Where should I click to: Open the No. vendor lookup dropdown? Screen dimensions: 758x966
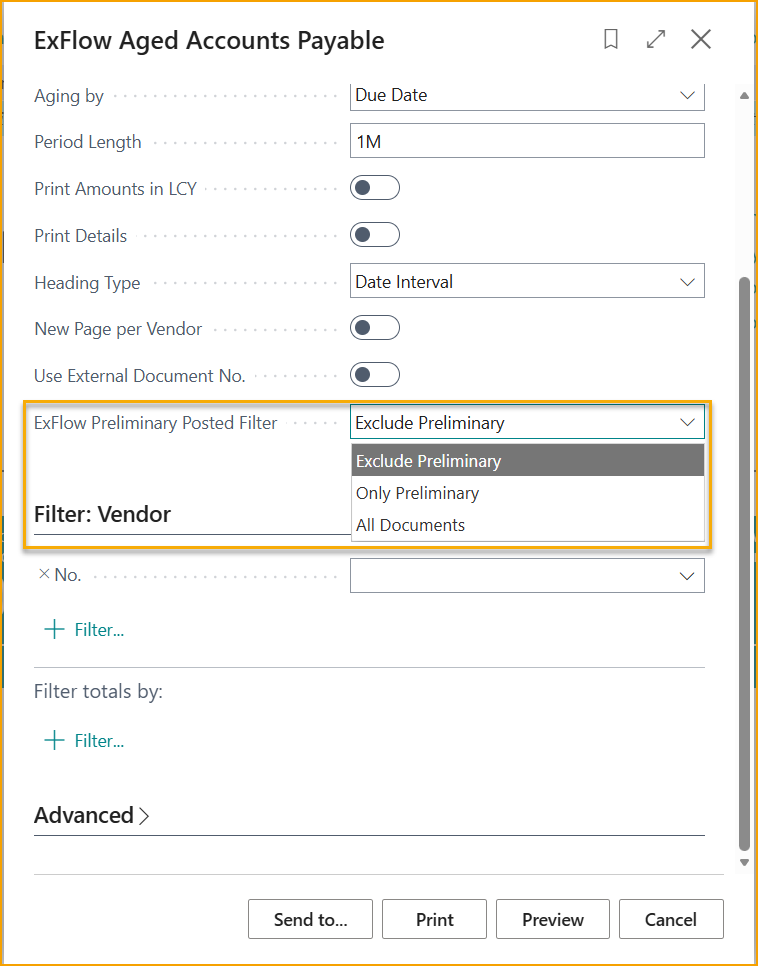(687, 575)
